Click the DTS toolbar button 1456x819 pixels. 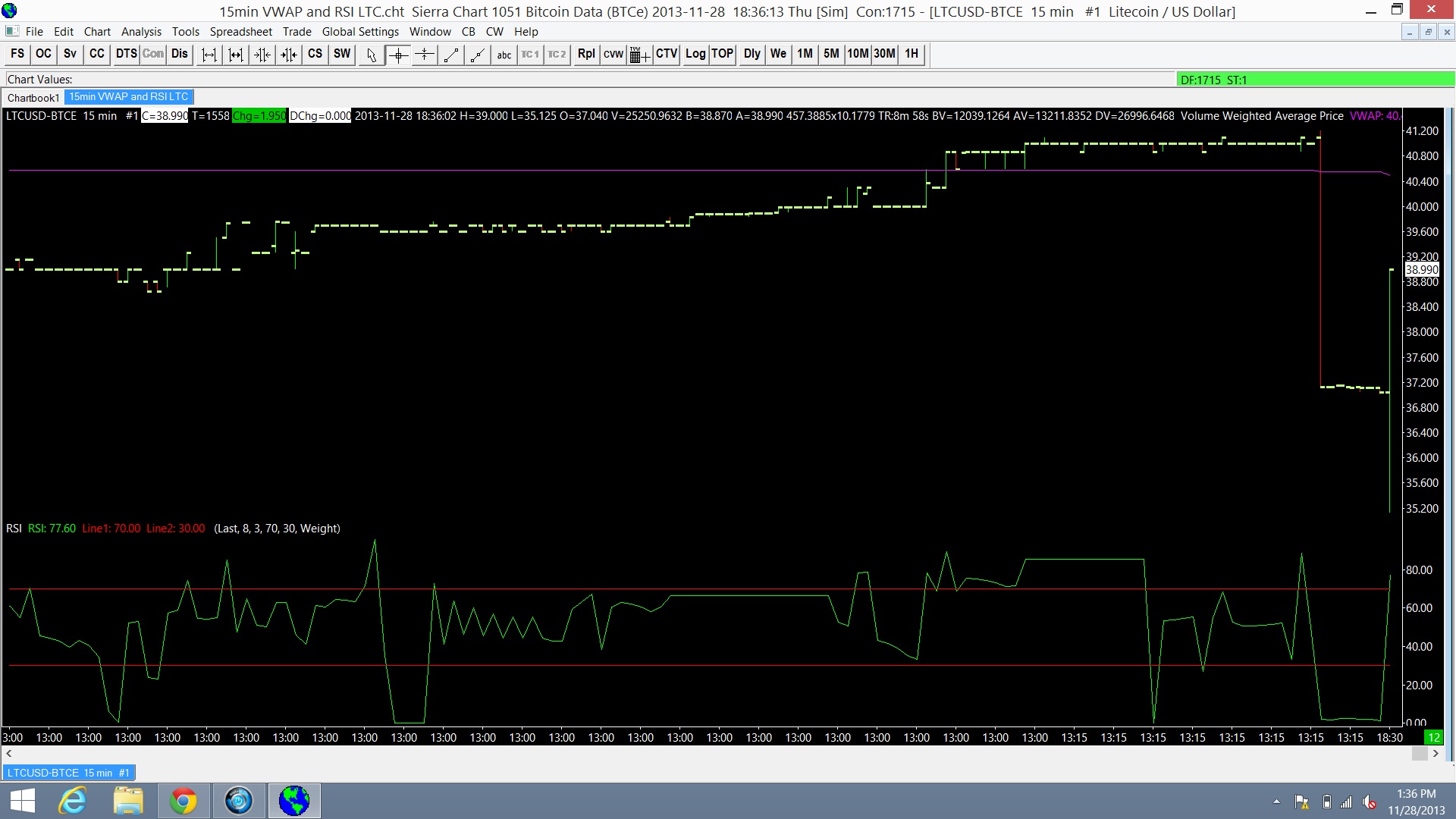point(126,54)
